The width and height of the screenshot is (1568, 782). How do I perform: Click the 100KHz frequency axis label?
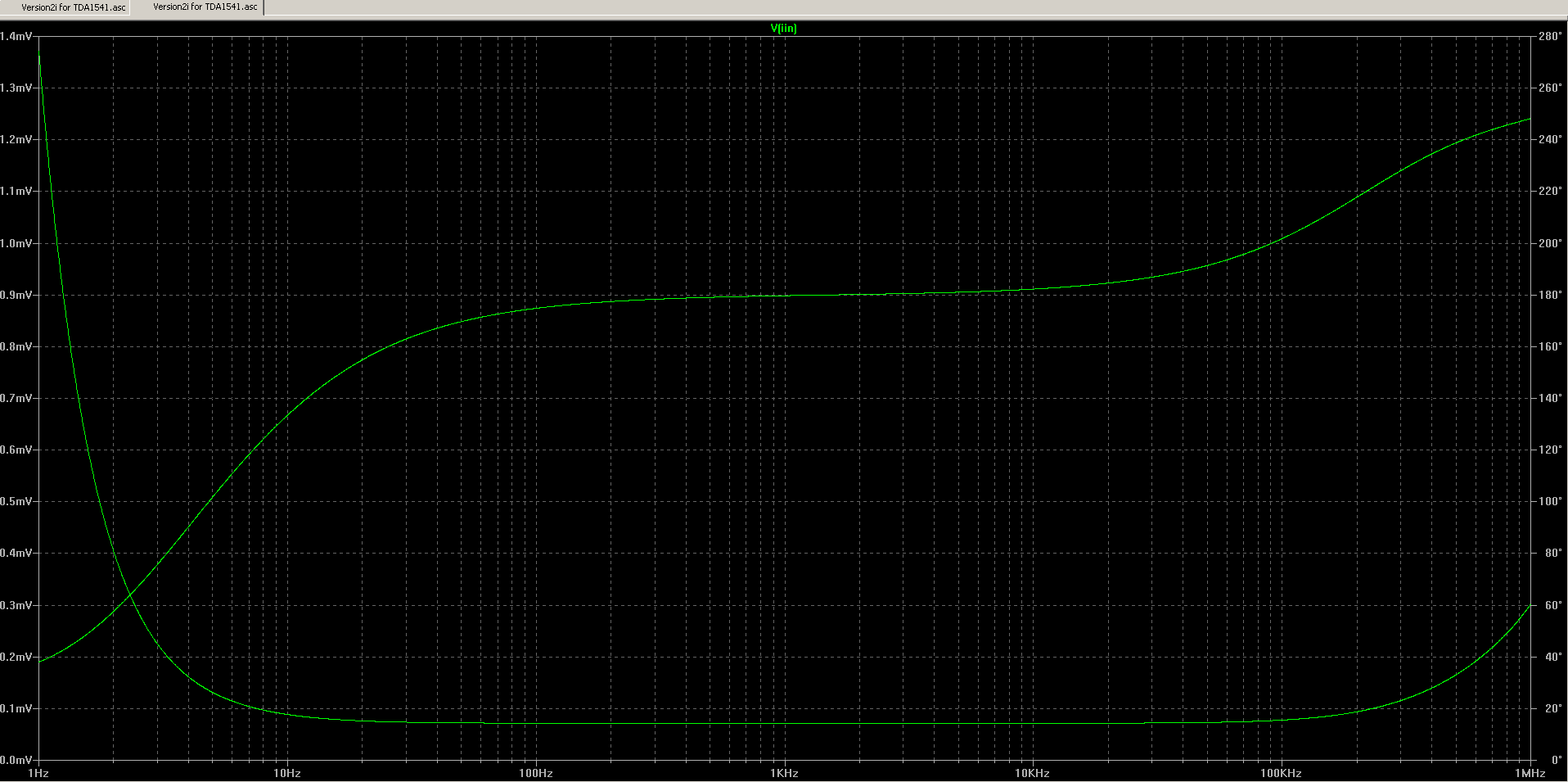(x=1282, y=773)
